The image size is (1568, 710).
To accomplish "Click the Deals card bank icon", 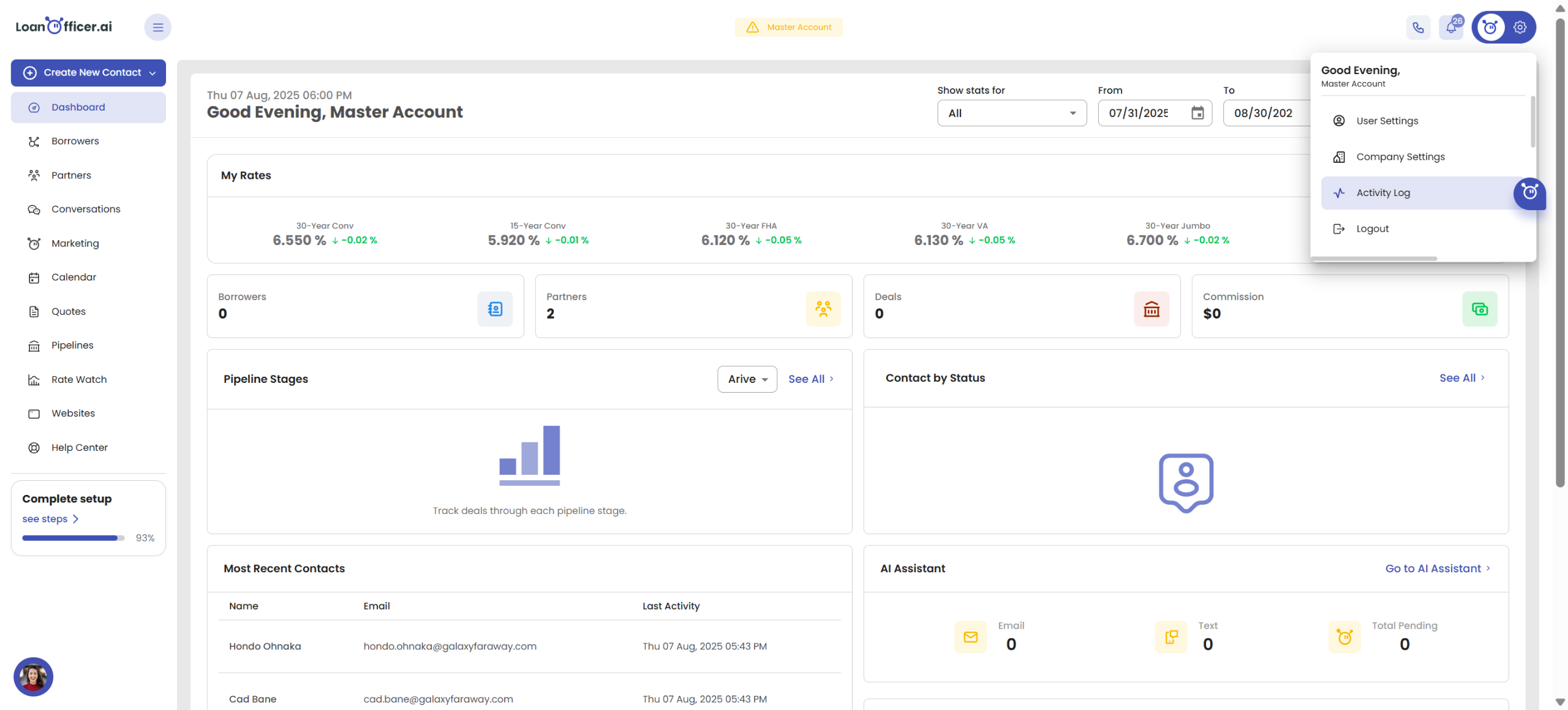I will 1151,309.
